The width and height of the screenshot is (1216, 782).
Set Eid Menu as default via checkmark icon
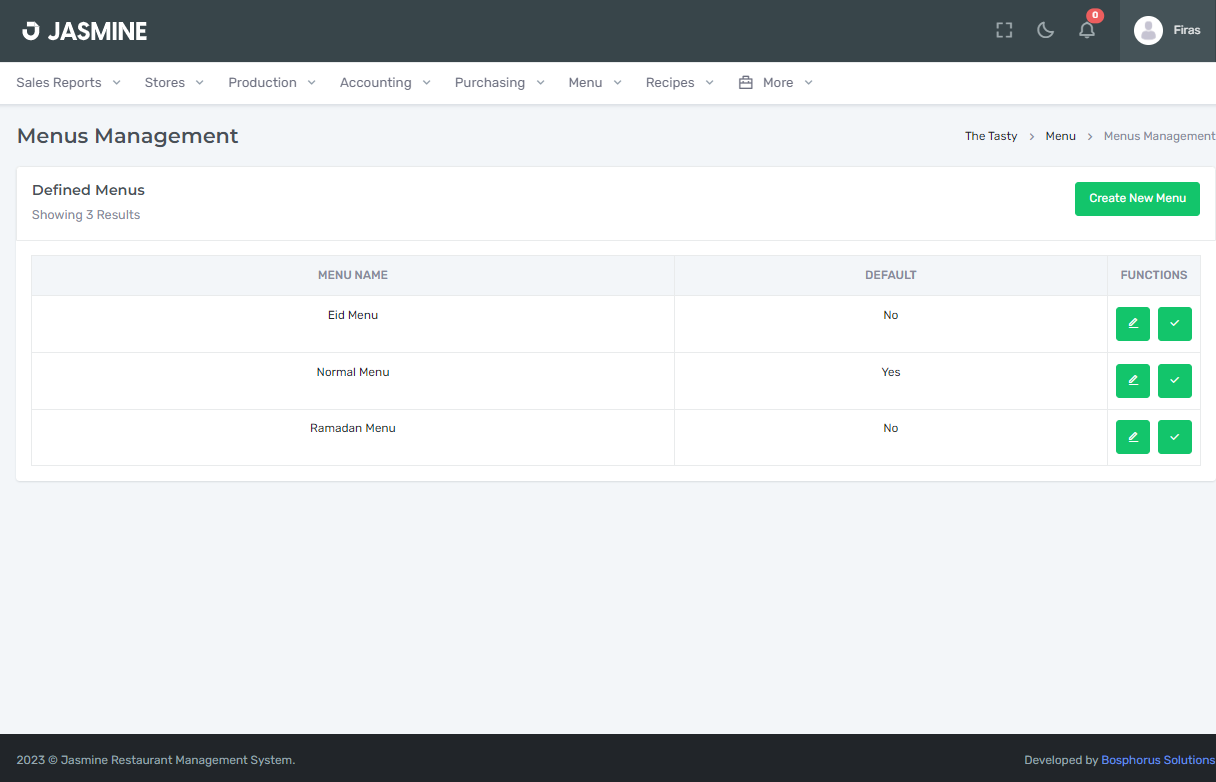(x=1174, y=323)
